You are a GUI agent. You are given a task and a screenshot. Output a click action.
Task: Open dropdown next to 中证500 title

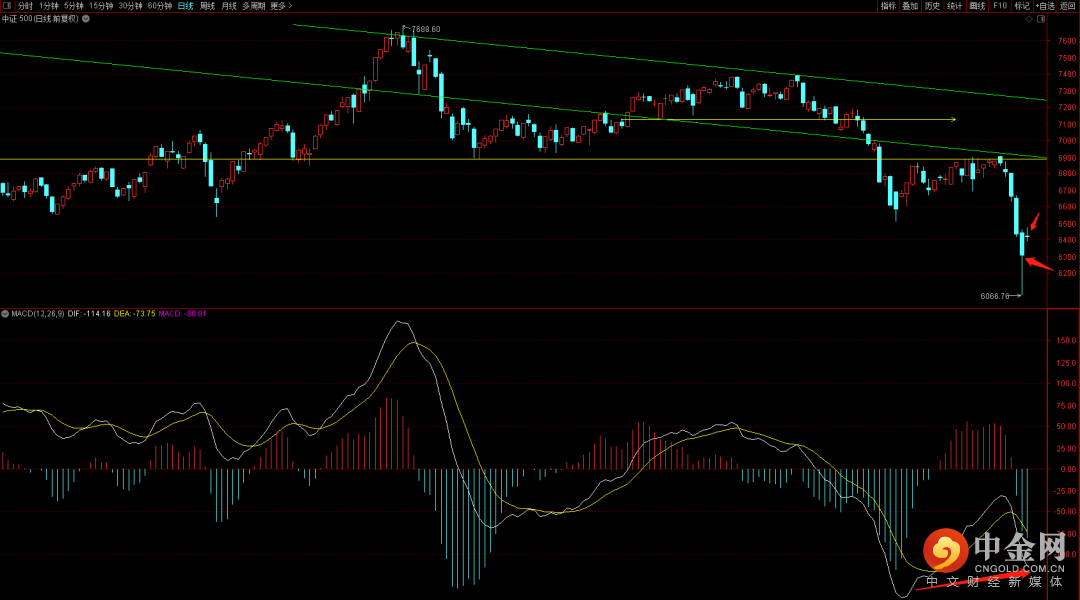[x=88, y=18]
